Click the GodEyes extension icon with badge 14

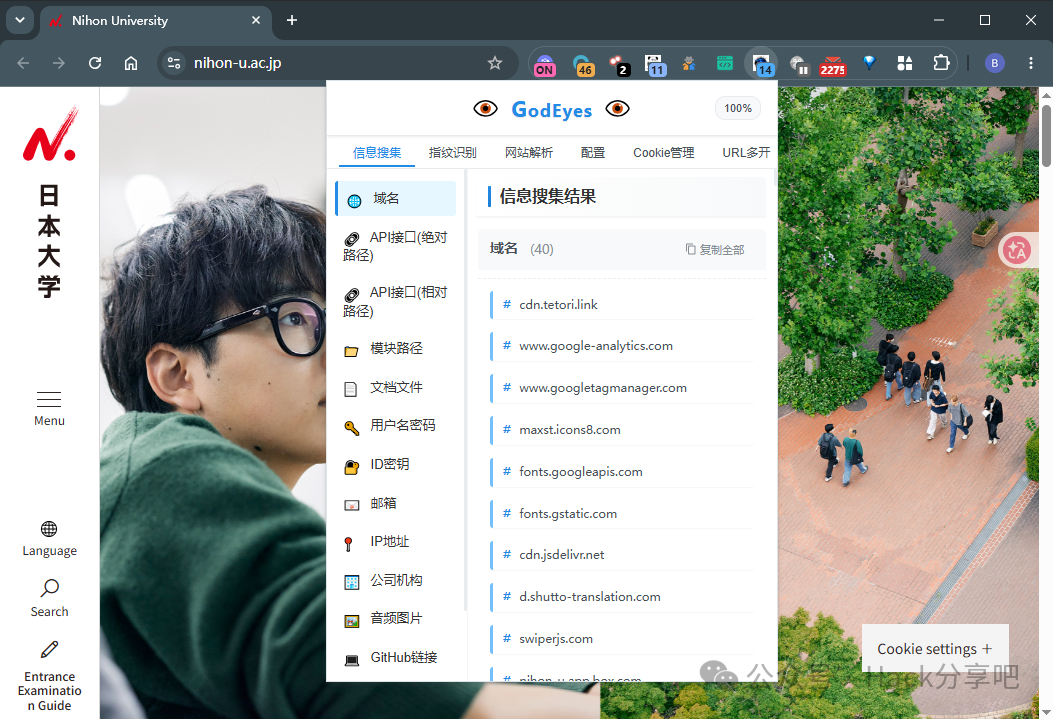[x=762, y=64]
